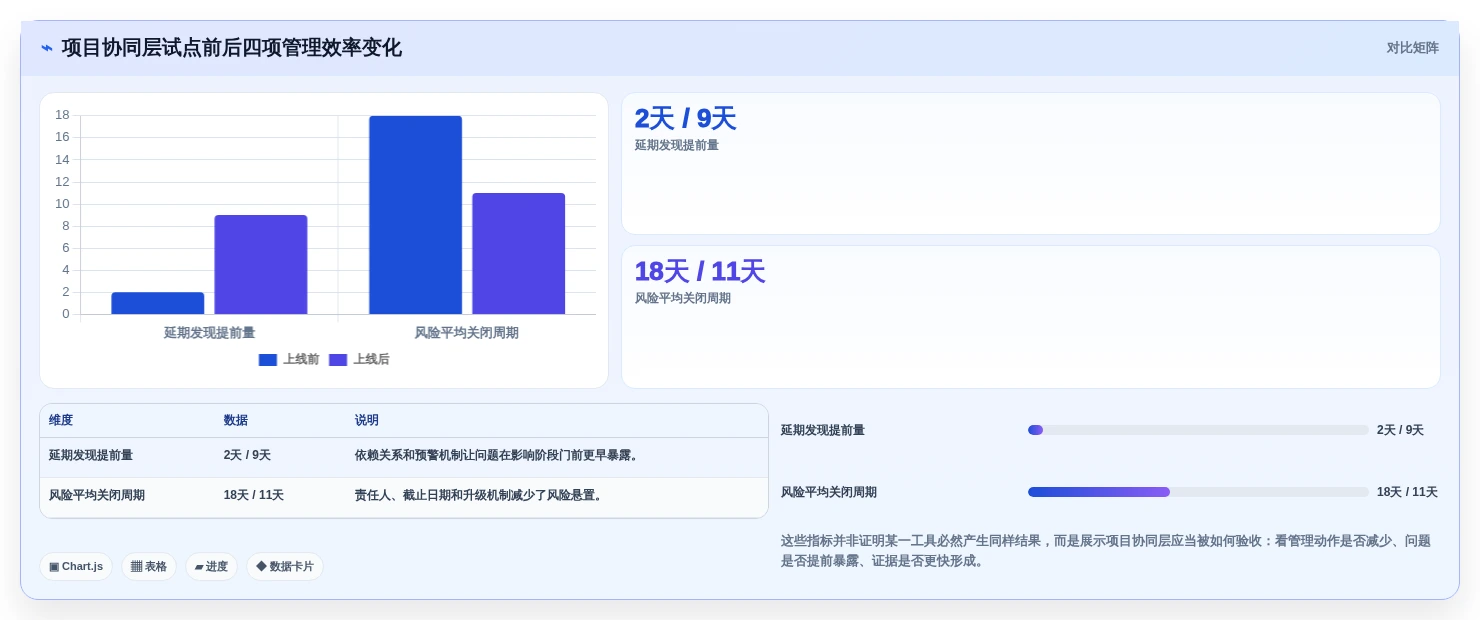This screenshot has width=1480, height=620.
Task: Click the 说明 table column header
Action: tap(367, 421)
